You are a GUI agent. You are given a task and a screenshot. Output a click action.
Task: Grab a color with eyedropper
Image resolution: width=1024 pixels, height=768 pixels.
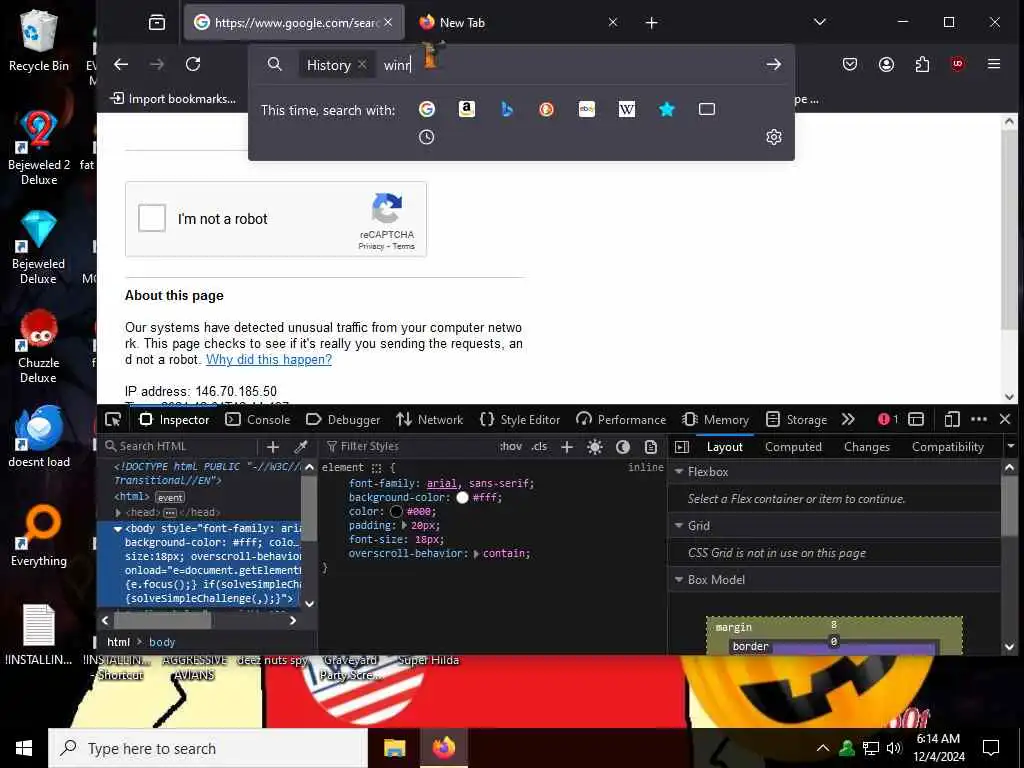click(301, 447)
